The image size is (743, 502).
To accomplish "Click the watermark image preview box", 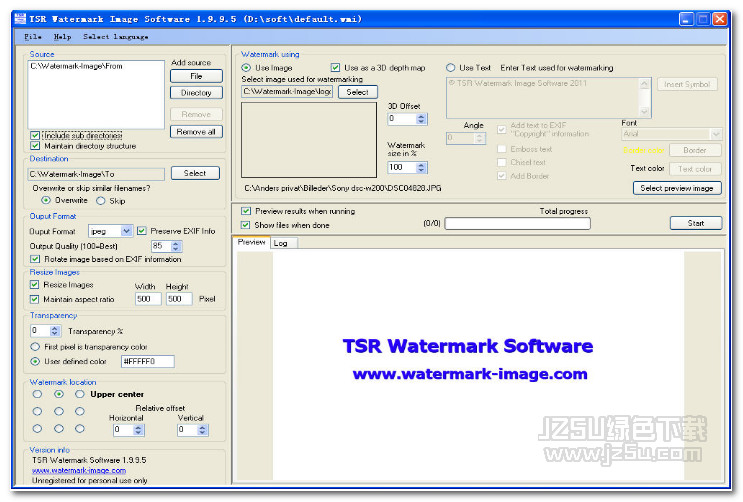I will (x=309, y=140).
